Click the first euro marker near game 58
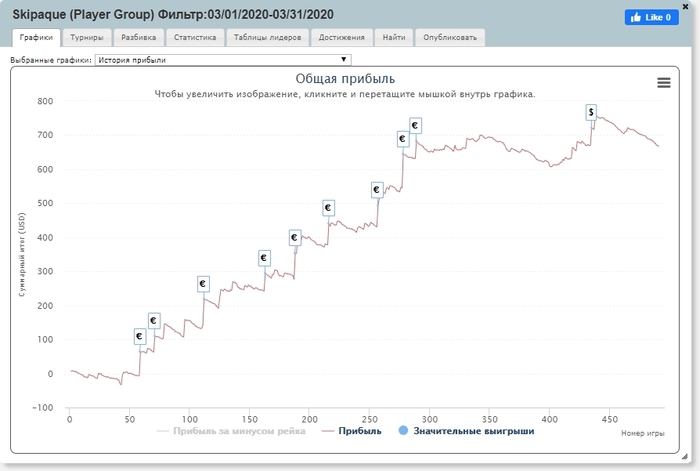The width and height of the screenshot is (700, 471). coord(140,336)
